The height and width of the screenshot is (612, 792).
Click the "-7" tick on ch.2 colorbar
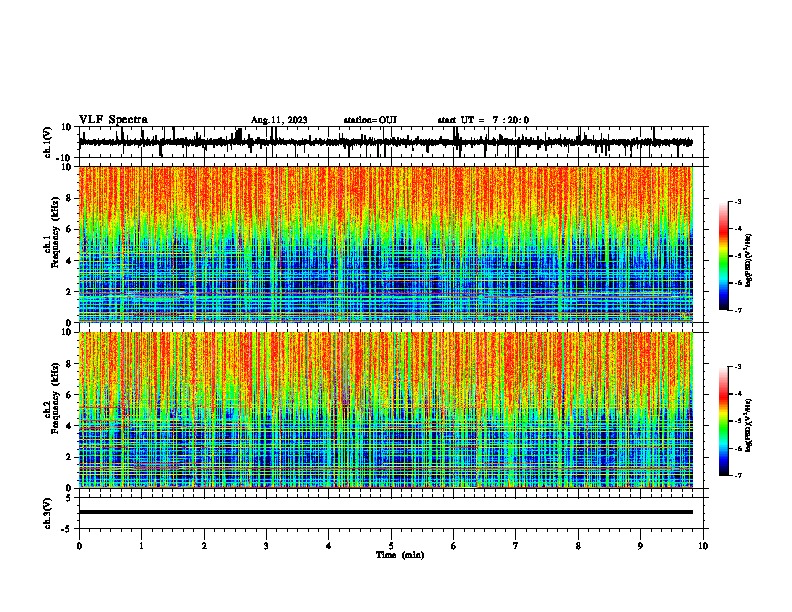point(737,475)
